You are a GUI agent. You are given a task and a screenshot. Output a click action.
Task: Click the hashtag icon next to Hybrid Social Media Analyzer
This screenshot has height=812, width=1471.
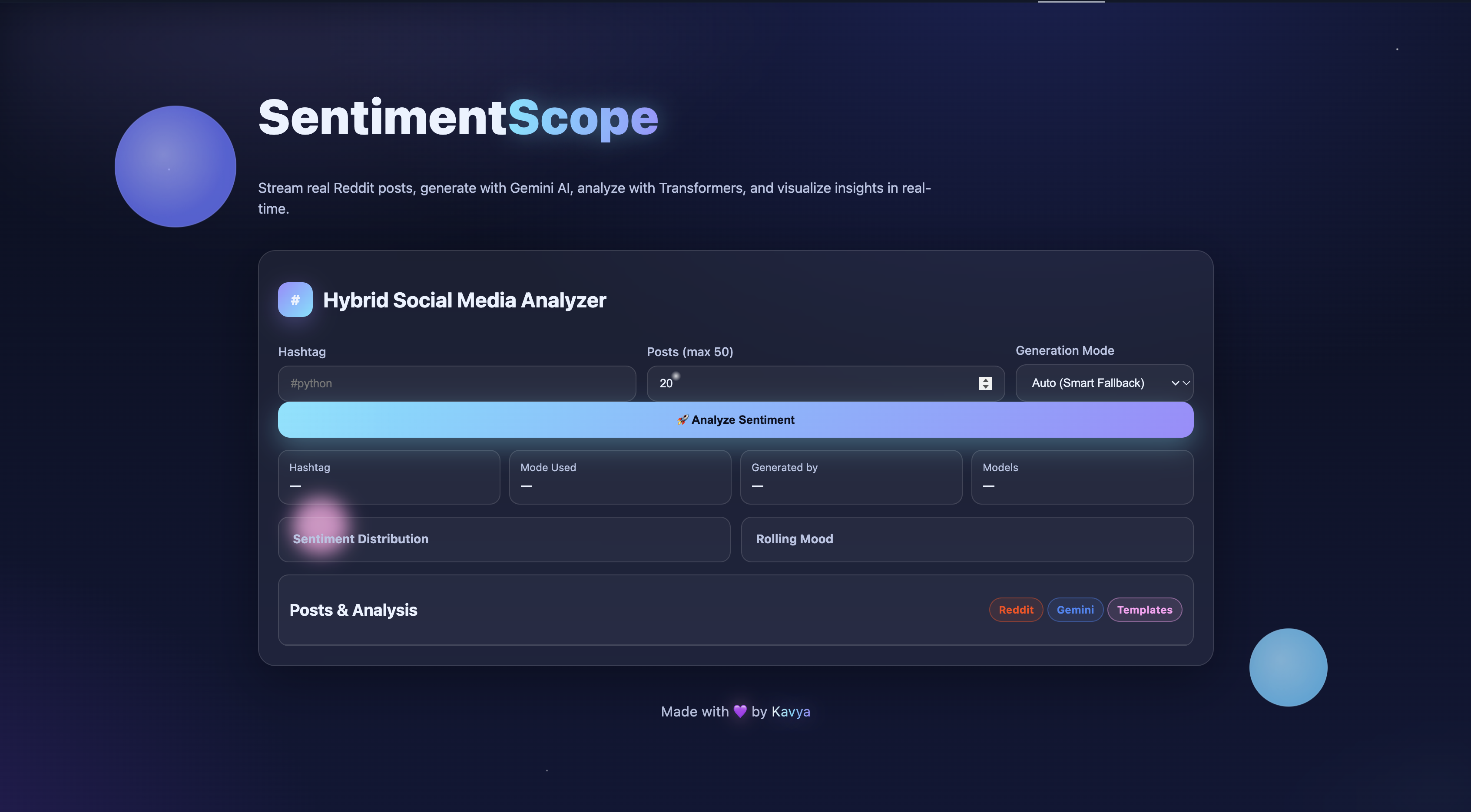[295, 299]
